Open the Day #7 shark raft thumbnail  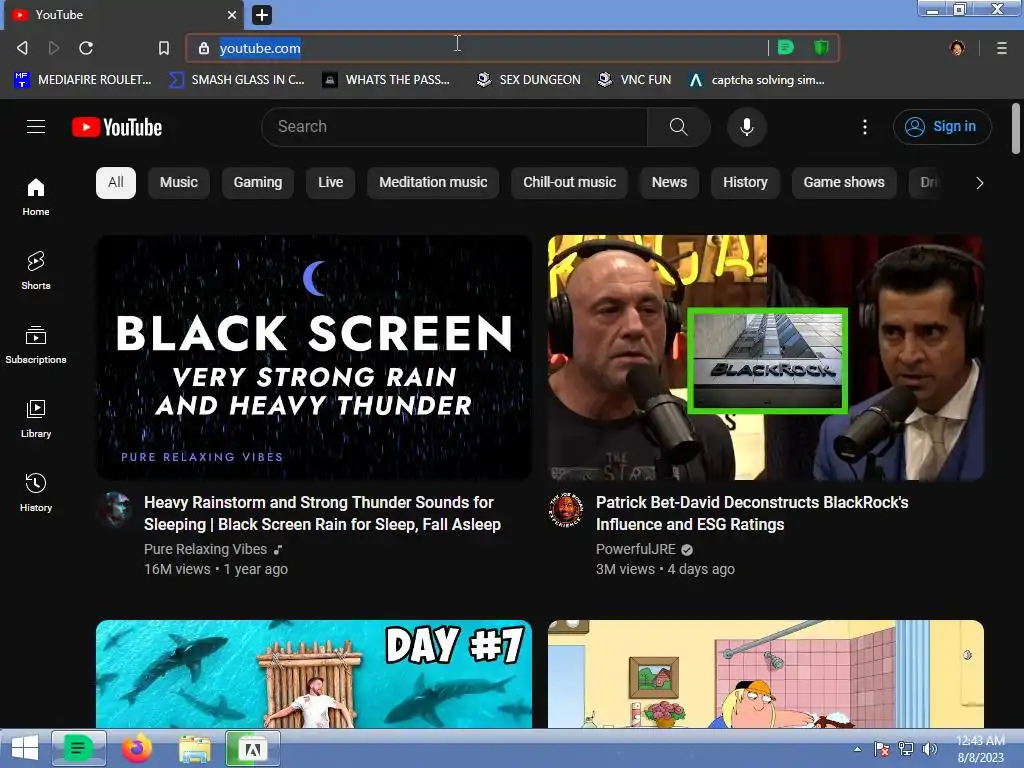coord(314,674)
